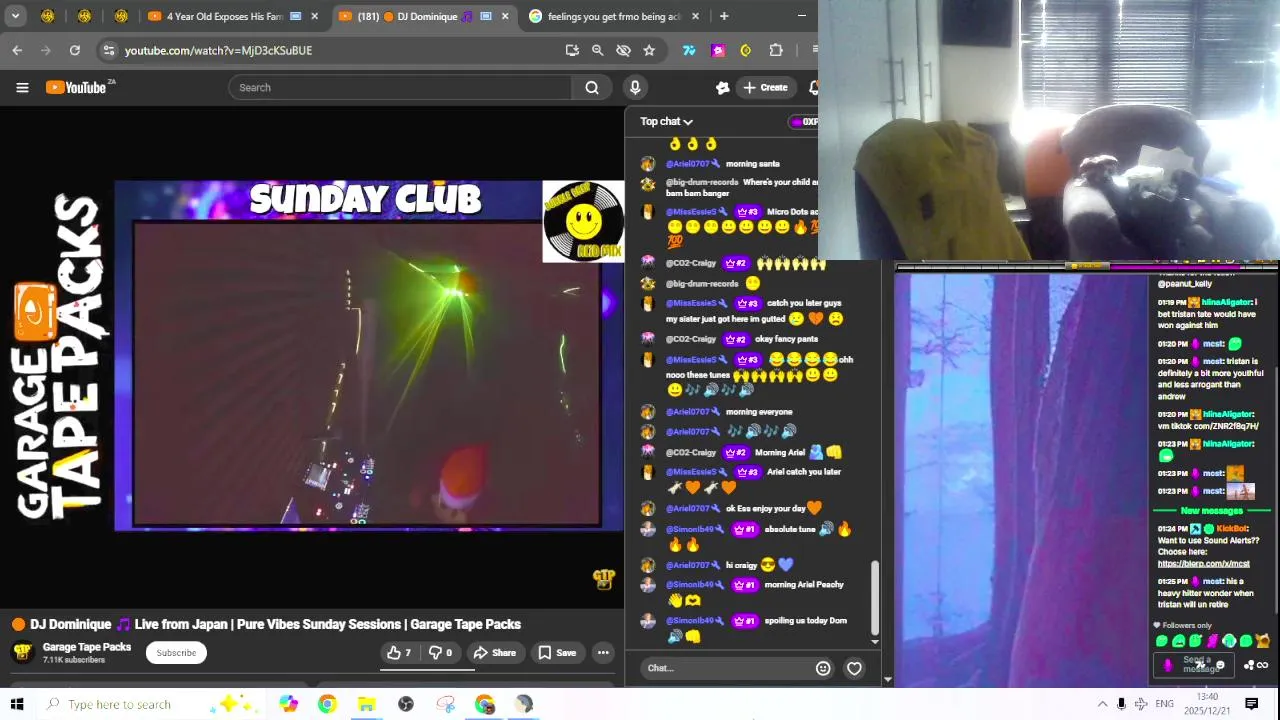Open more actions ellipsis below video

point(603,653)
